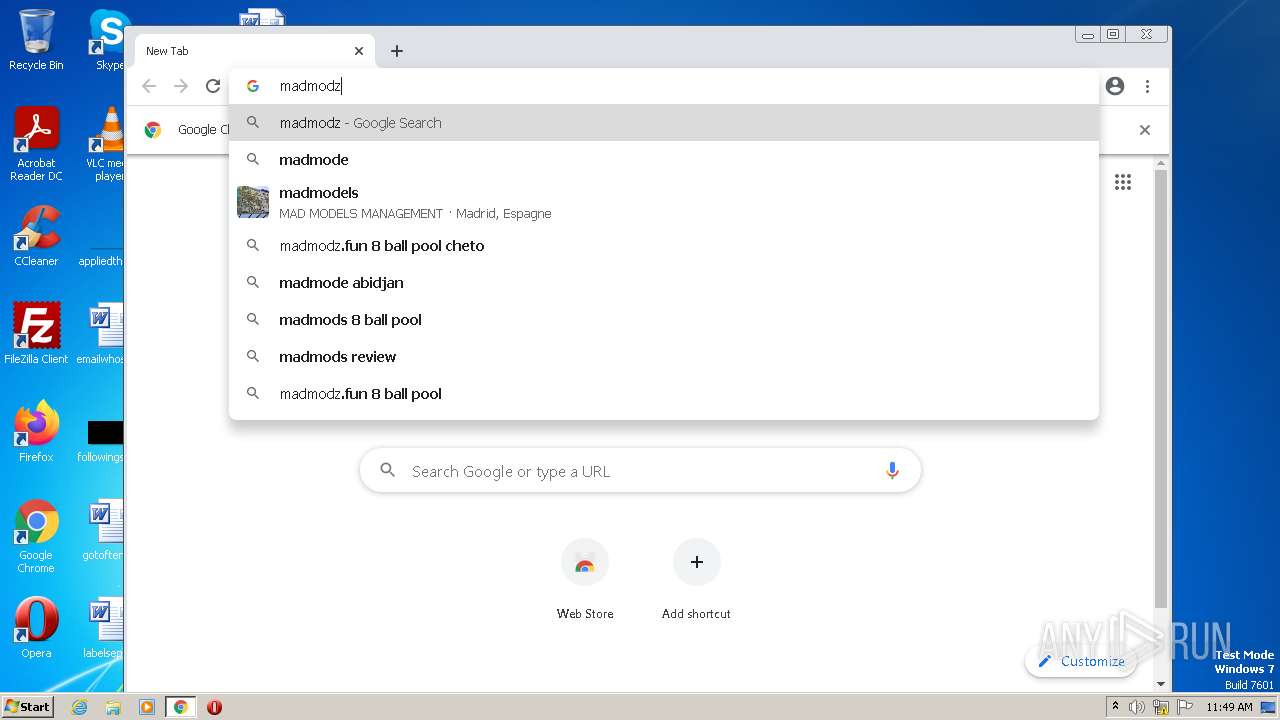Open Opera desktop icon

coord(36,628)
